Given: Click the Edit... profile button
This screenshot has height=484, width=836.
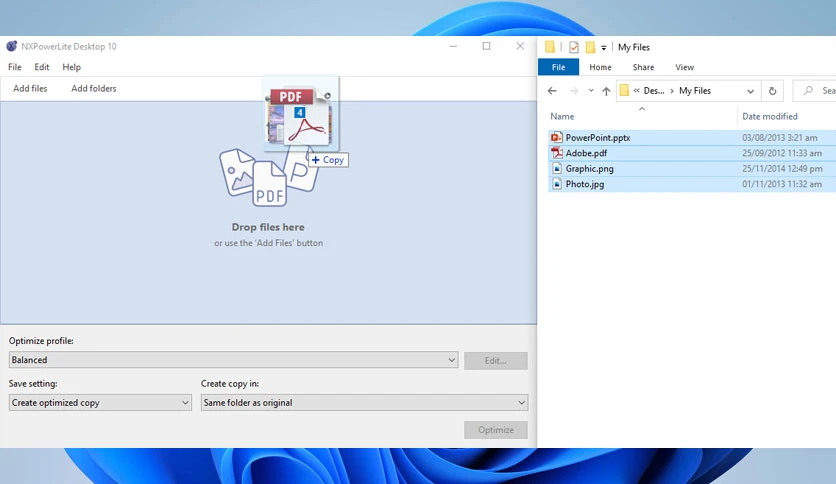Looking at the screenshot, I should click(x=496, y=361).
